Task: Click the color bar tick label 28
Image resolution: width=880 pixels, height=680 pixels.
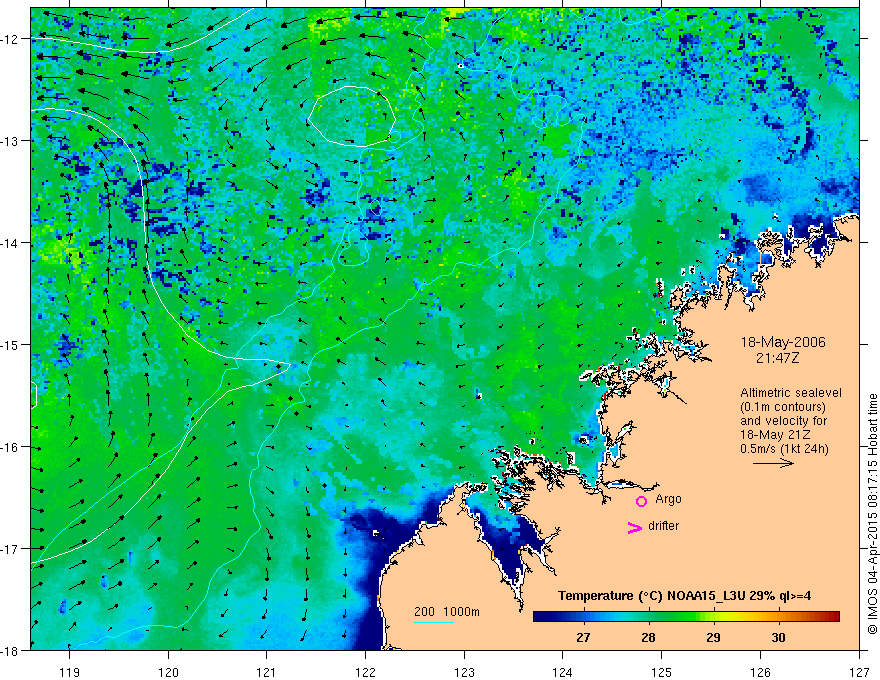Action: 648,637
